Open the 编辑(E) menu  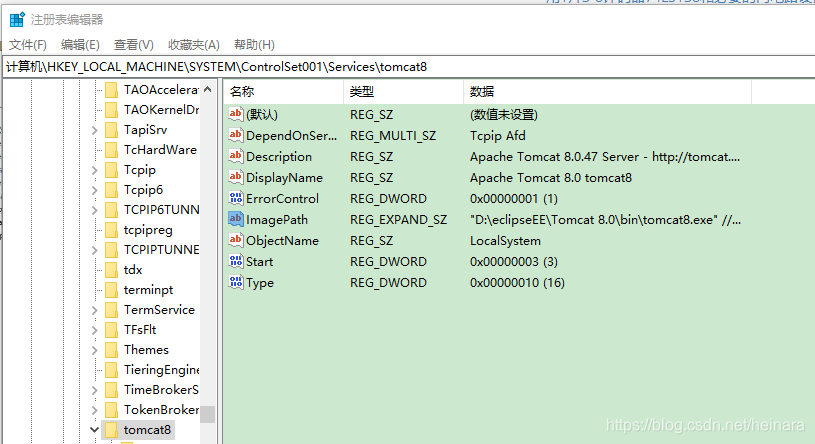coord(80,45)
